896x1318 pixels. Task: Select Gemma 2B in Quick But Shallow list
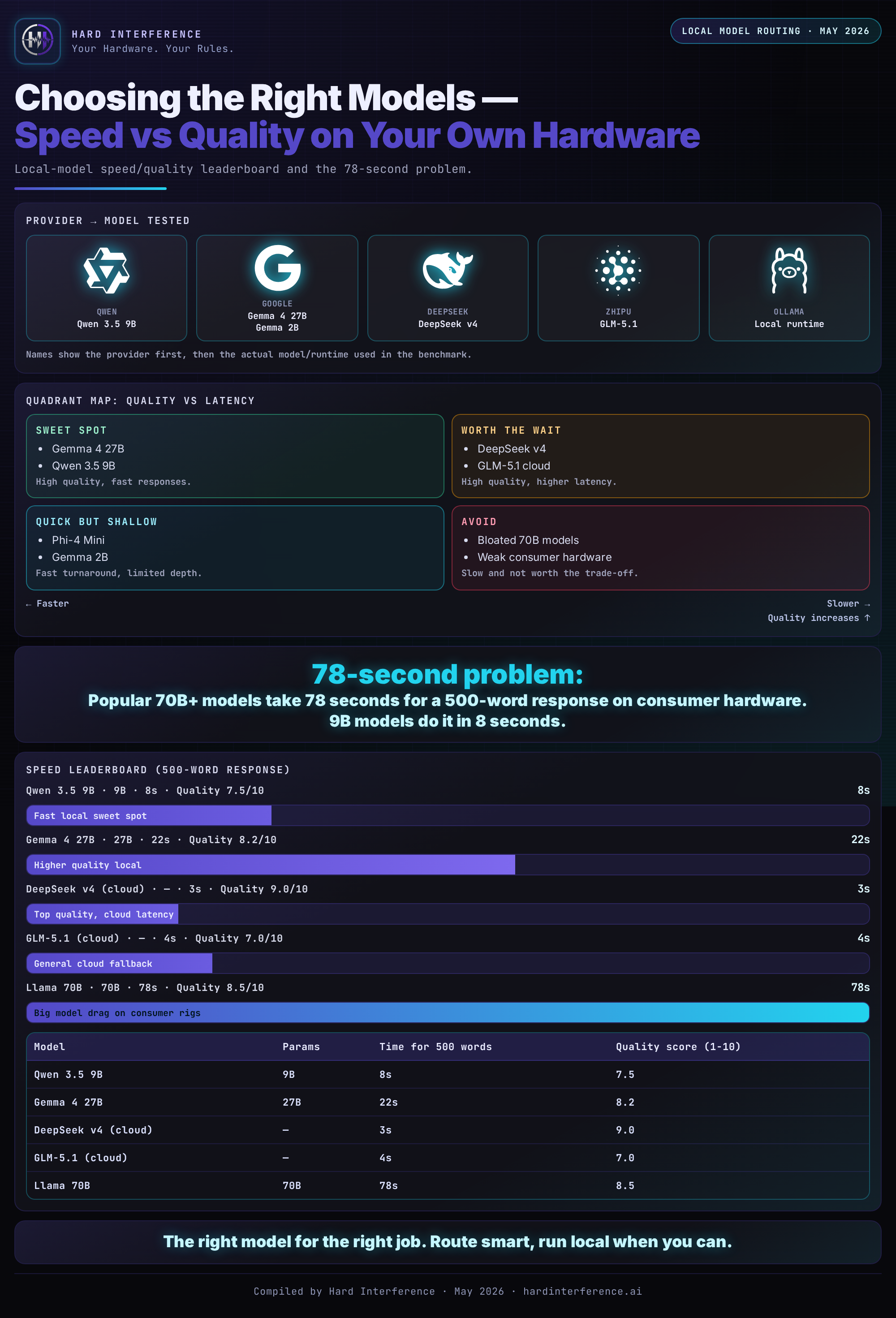(80, 557)
